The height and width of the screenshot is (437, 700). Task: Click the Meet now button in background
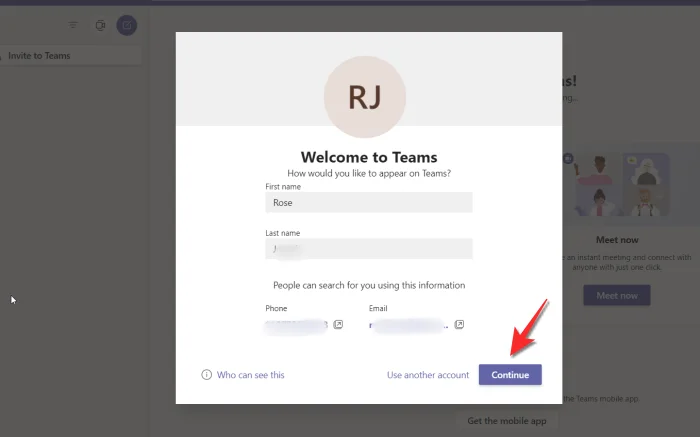[617, 295]
